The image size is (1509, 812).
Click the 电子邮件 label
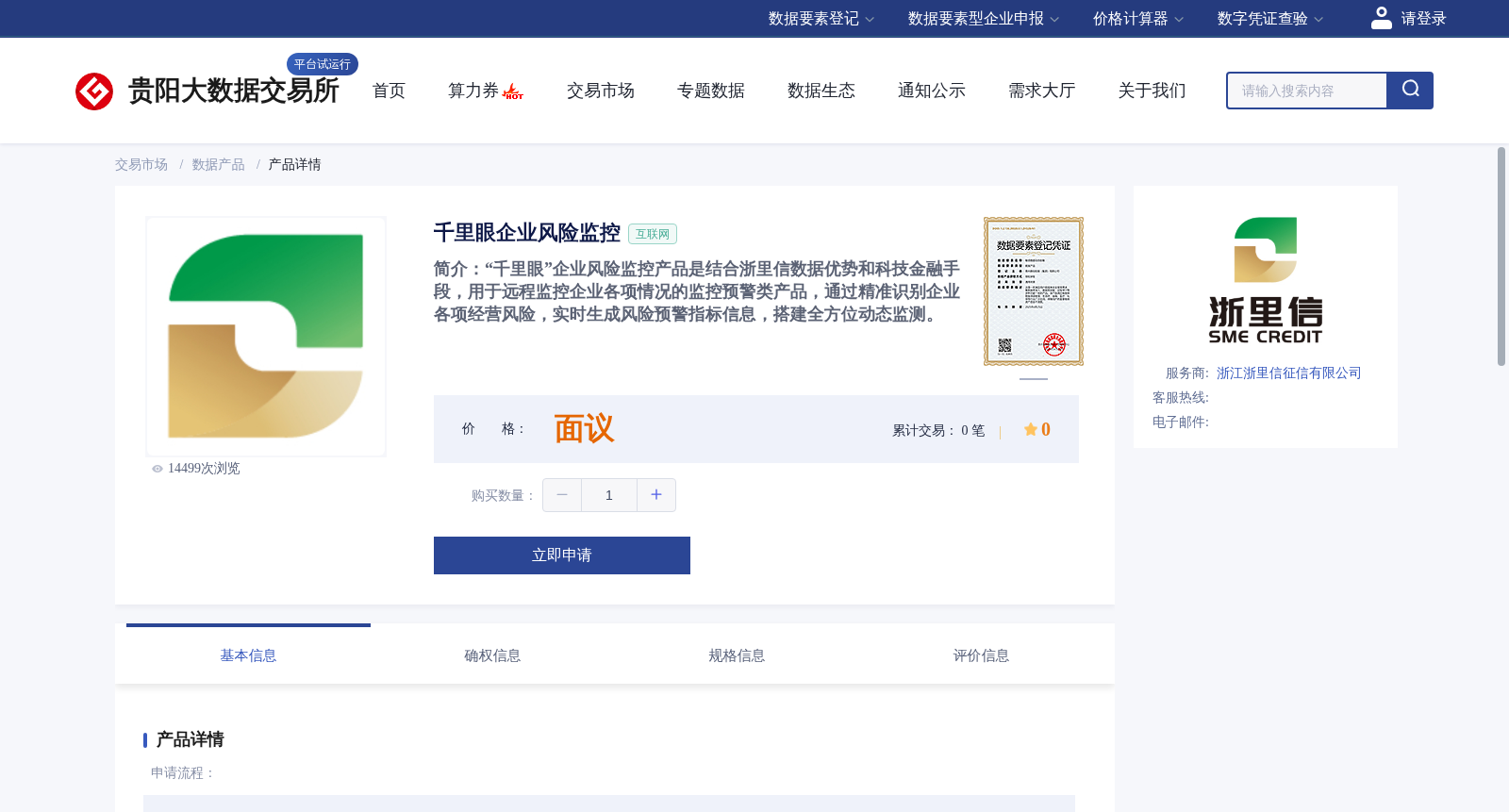coord(1181,423)
